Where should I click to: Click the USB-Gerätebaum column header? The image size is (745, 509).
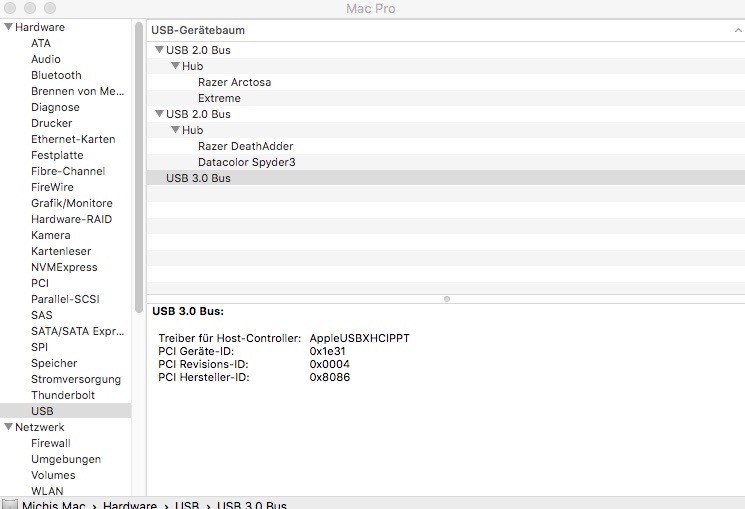[x=446, y=30]
